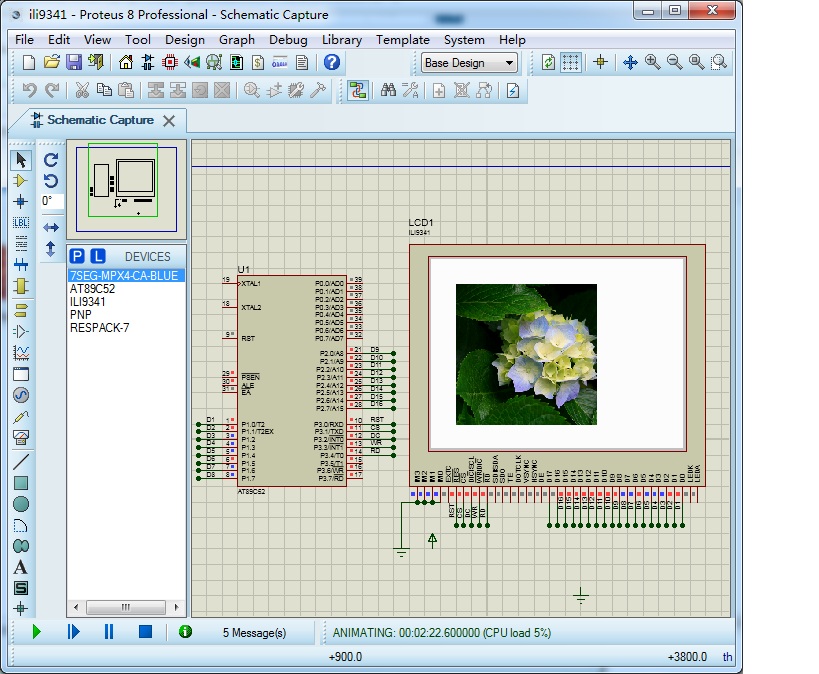Pause the running simulation
The image size is (819, 674).
[x=109, y=632]
